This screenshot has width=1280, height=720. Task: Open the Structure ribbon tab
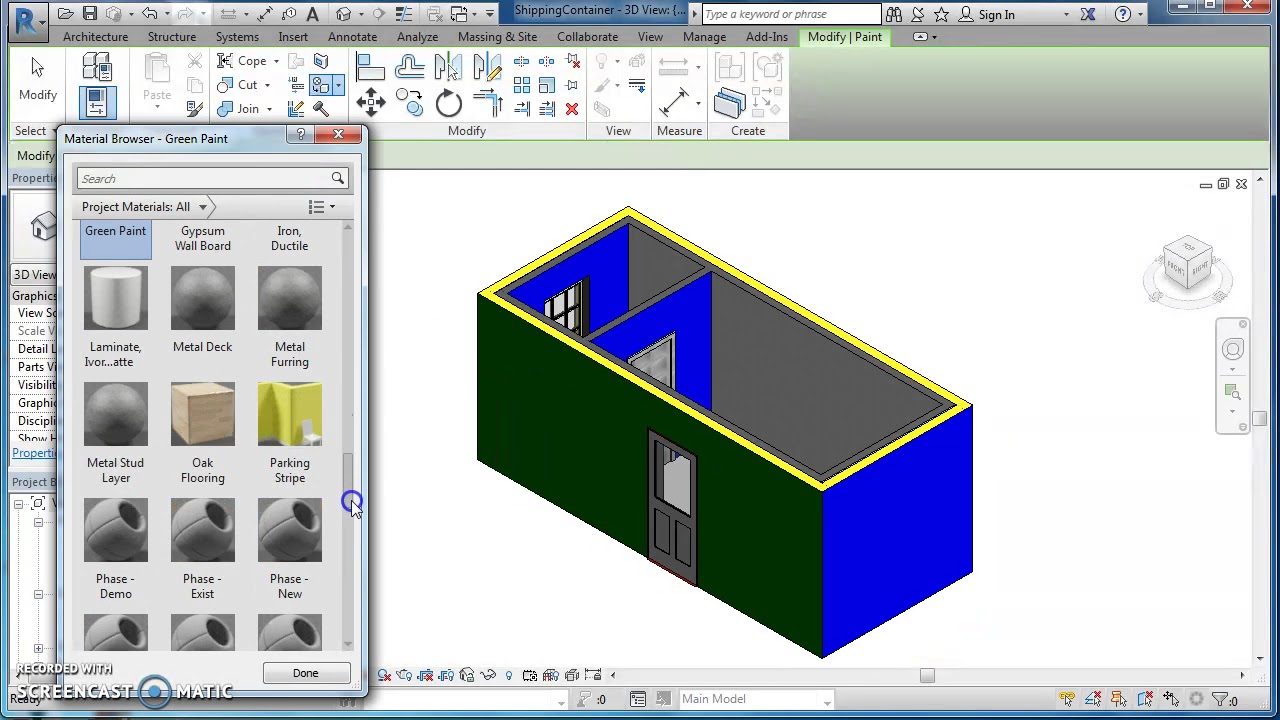[172, 37]
